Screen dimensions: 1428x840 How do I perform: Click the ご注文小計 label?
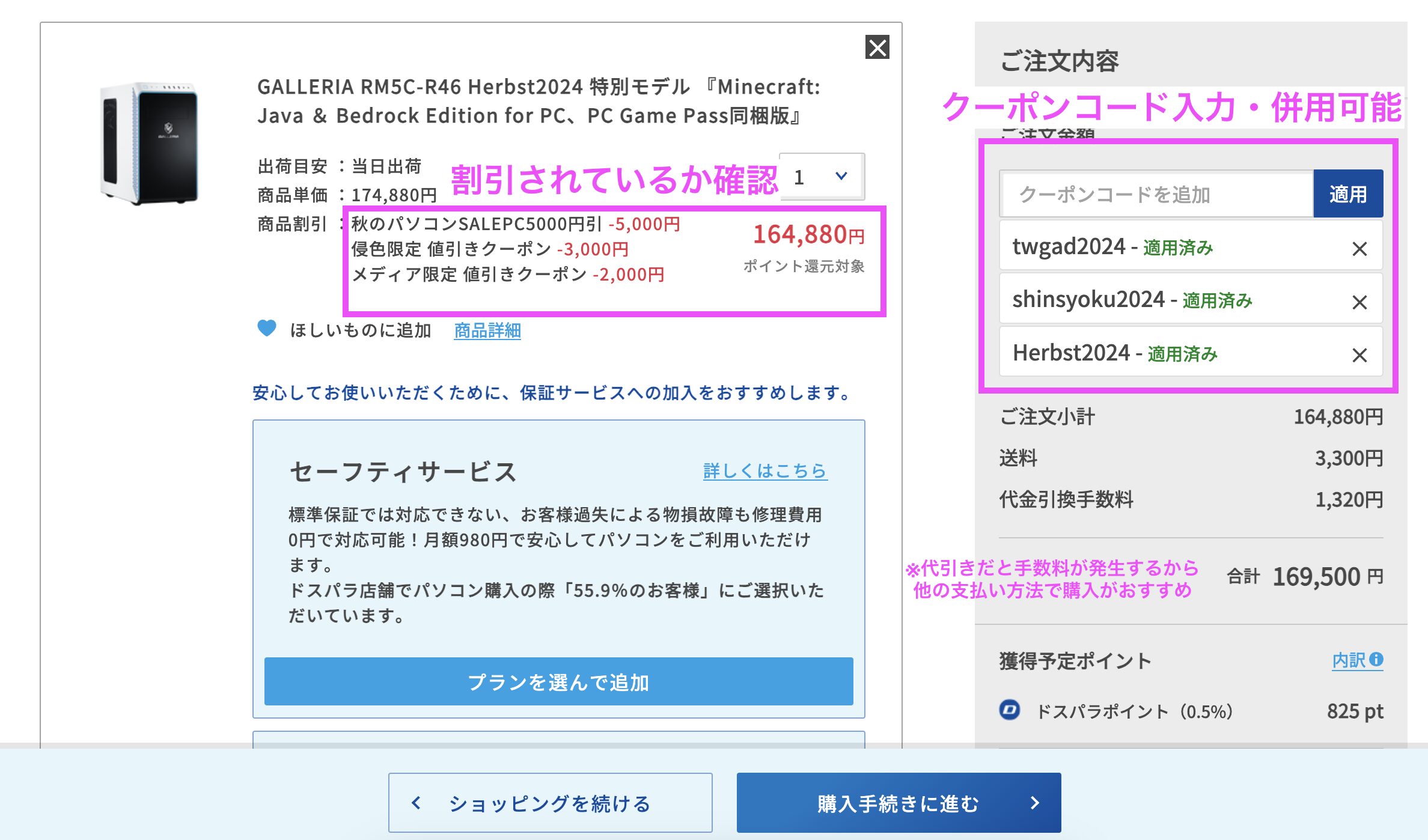pyautogui.click(x=1047, y=416)
